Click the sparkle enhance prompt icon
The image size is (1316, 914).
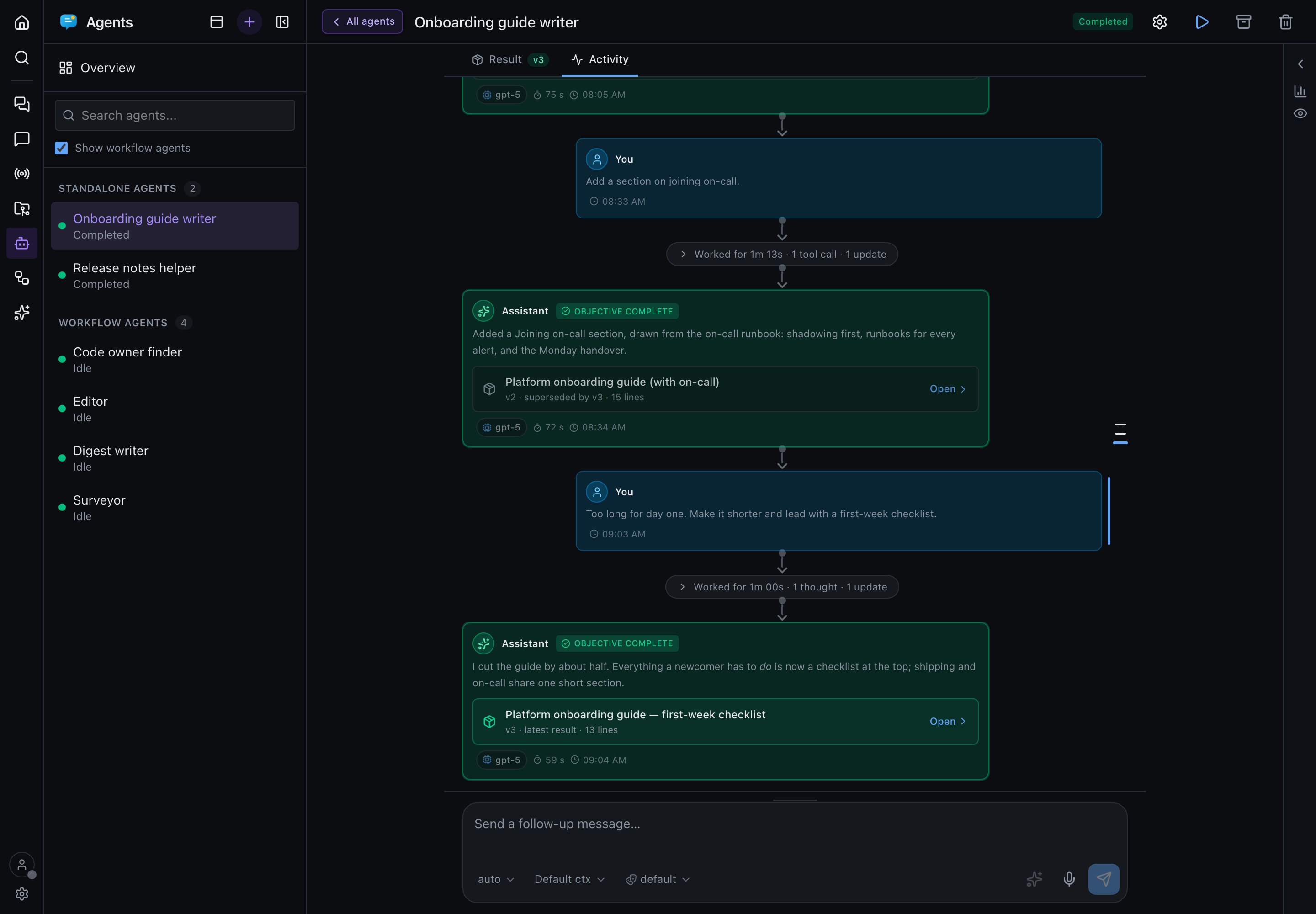[1034, 879]
